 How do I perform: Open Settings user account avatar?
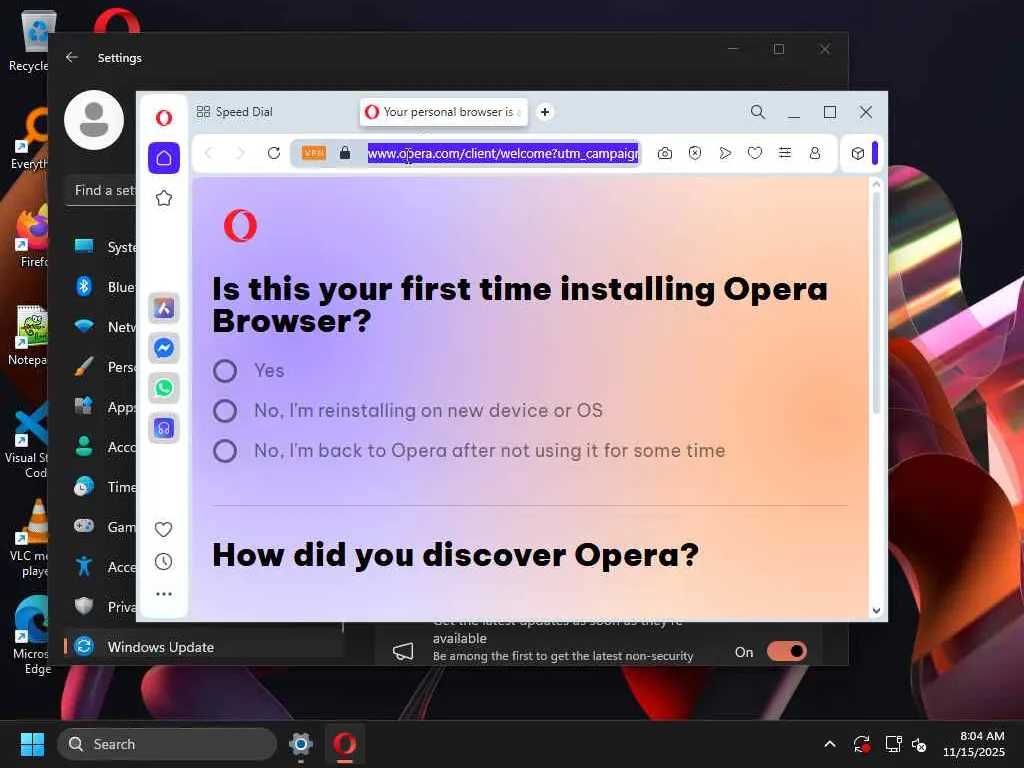(94, 120)
